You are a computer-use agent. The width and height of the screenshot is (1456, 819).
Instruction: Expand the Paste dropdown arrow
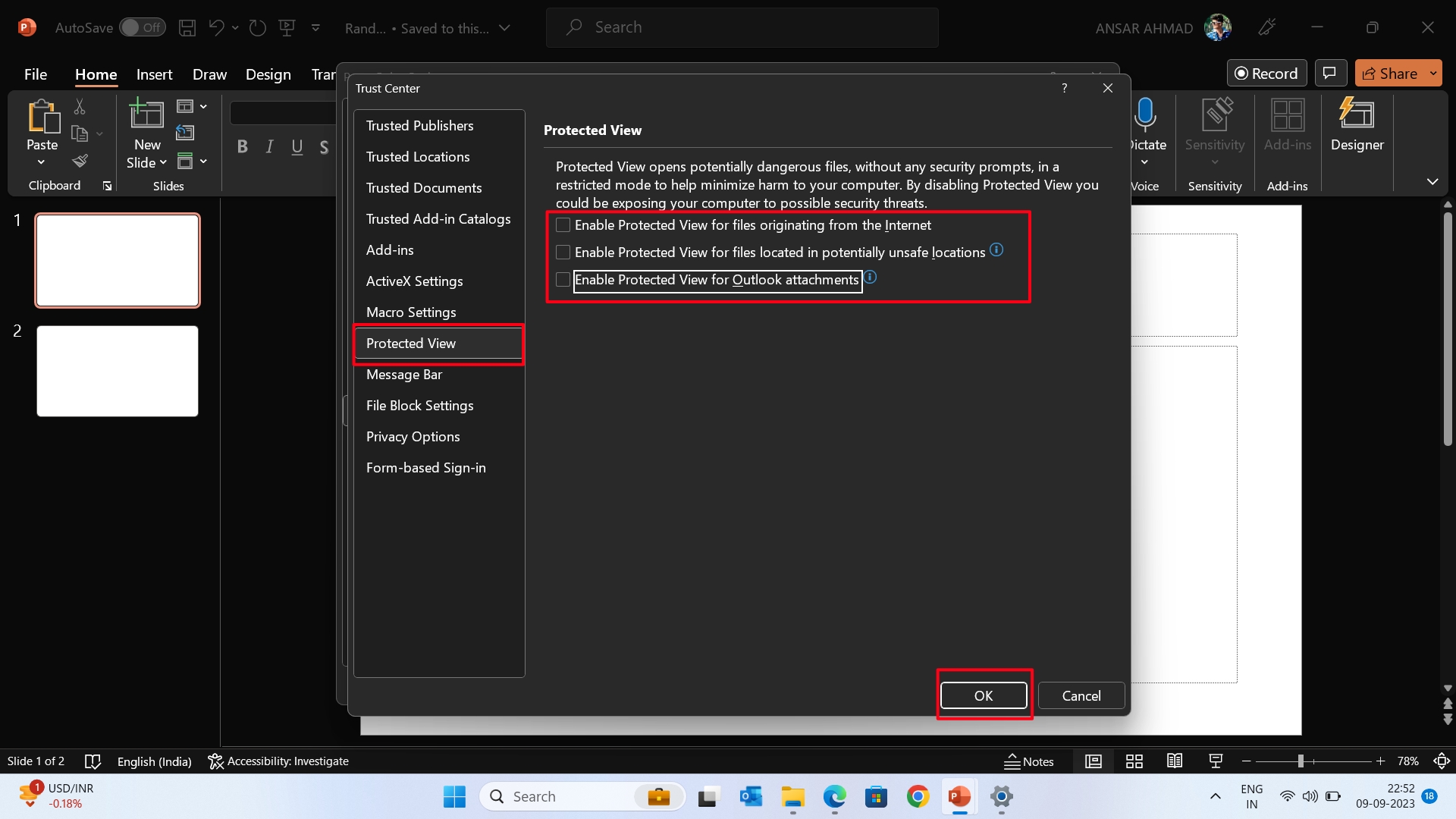(42, 162)
